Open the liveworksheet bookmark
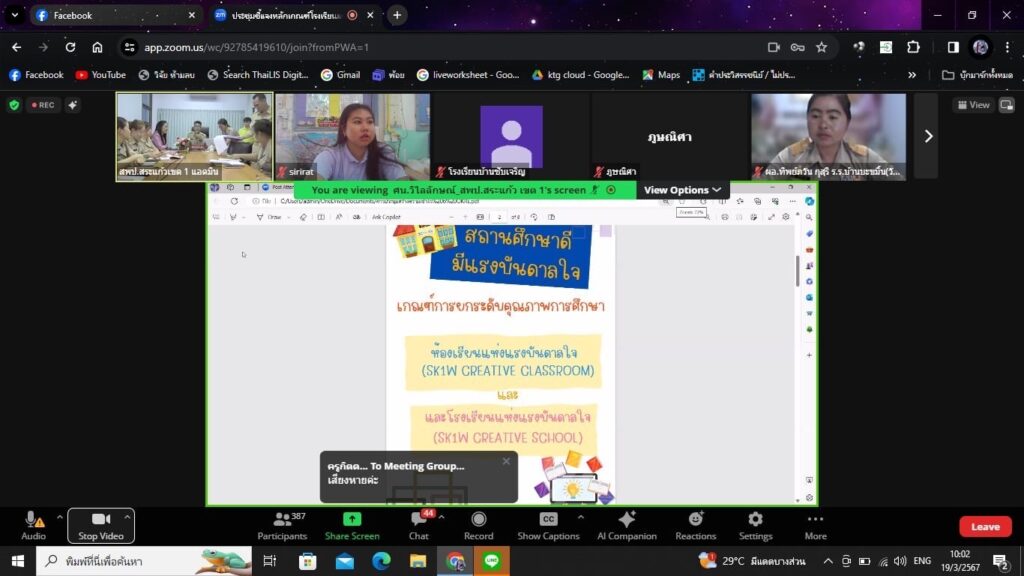 468,75
